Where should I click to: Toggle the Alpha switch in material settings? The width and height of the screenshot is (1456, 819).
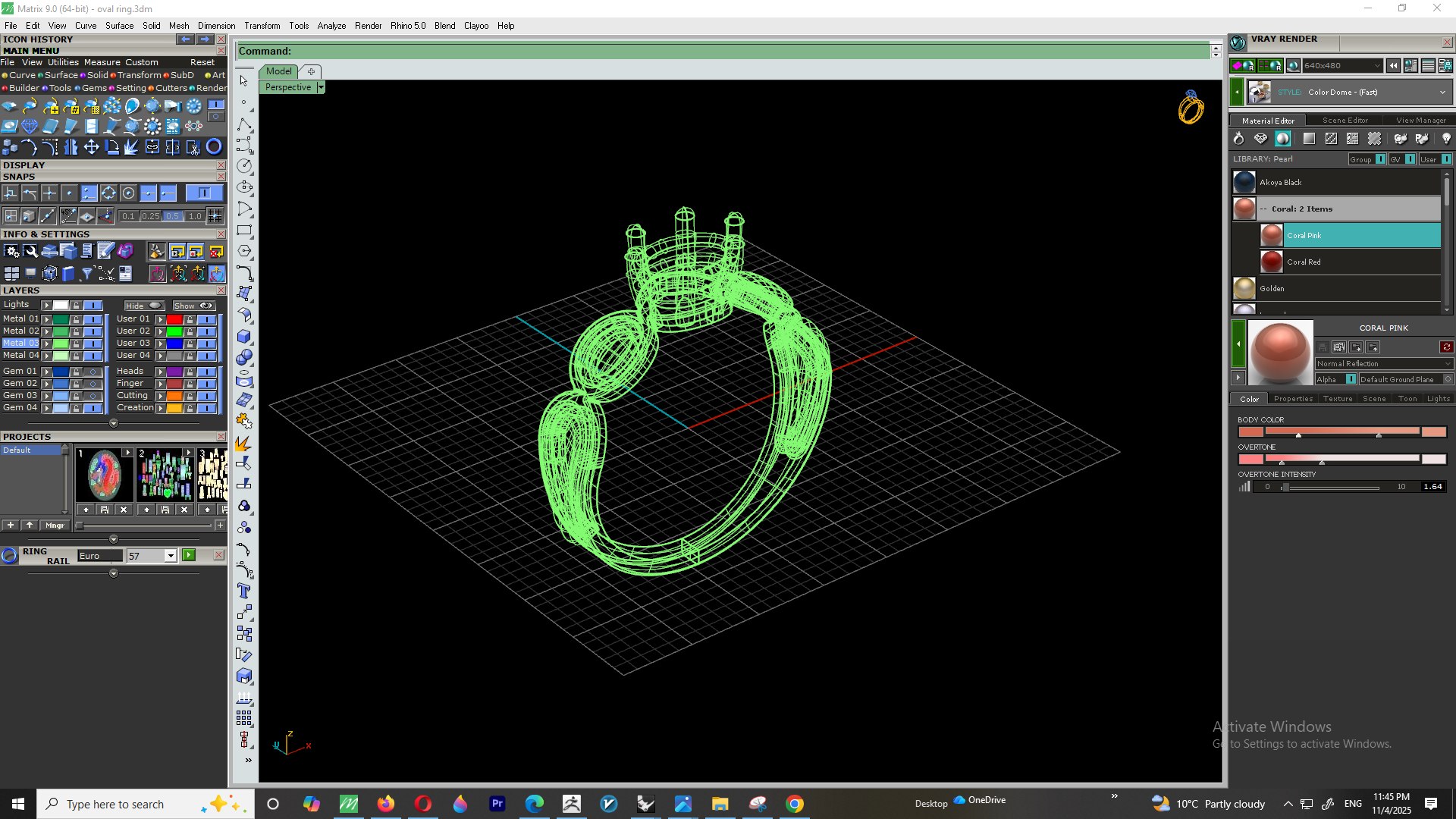(1351, 379)
